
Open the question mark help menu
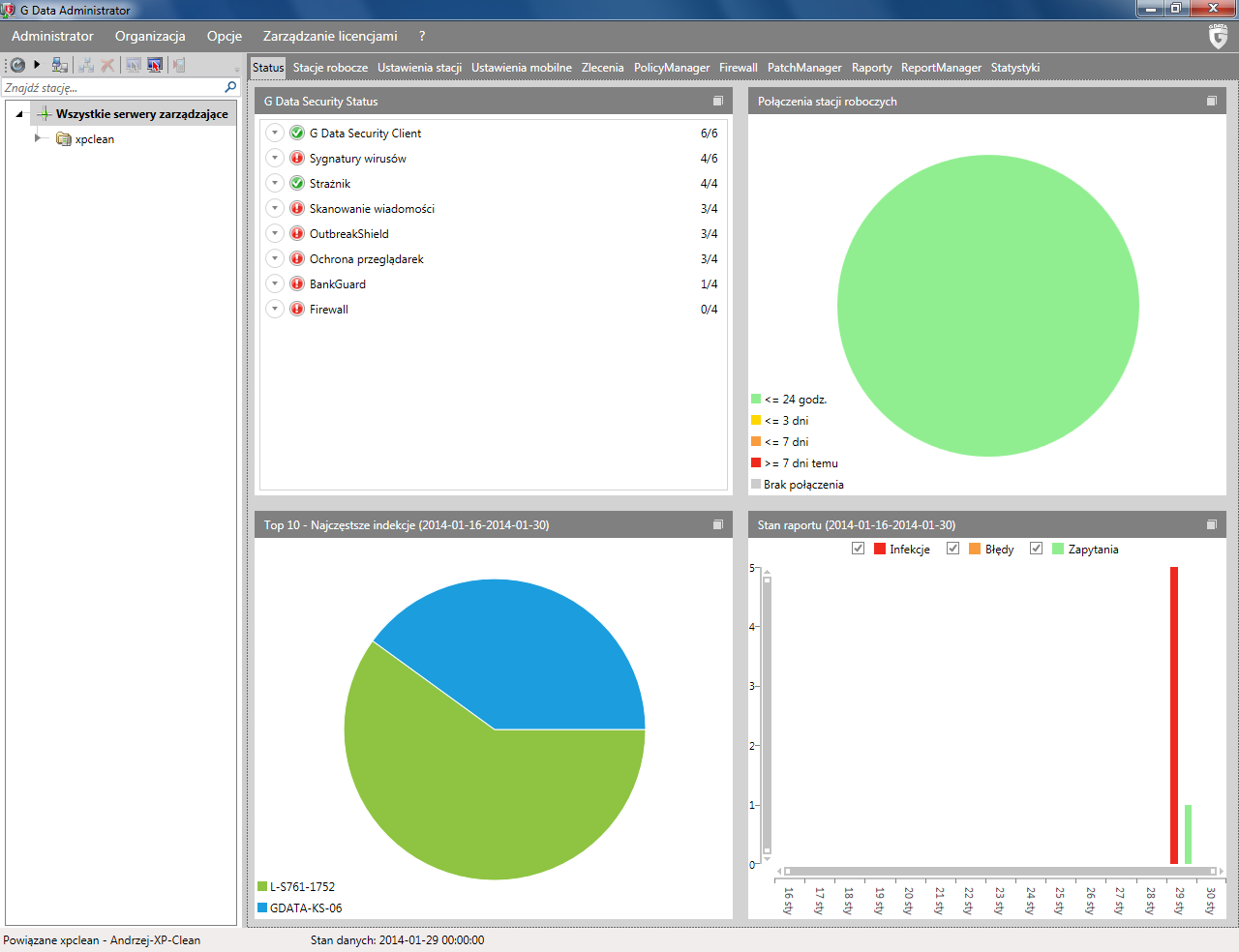click(422, 36)
